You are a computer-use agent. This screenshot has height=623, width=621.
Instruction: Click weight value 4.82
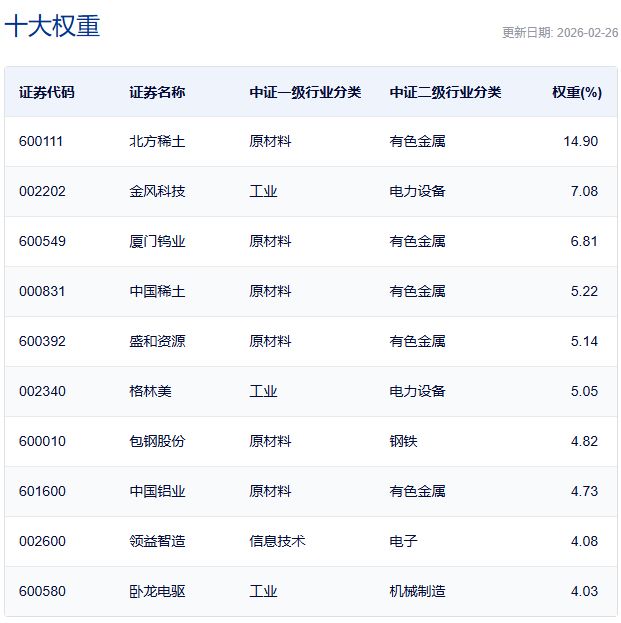(584, 441)
